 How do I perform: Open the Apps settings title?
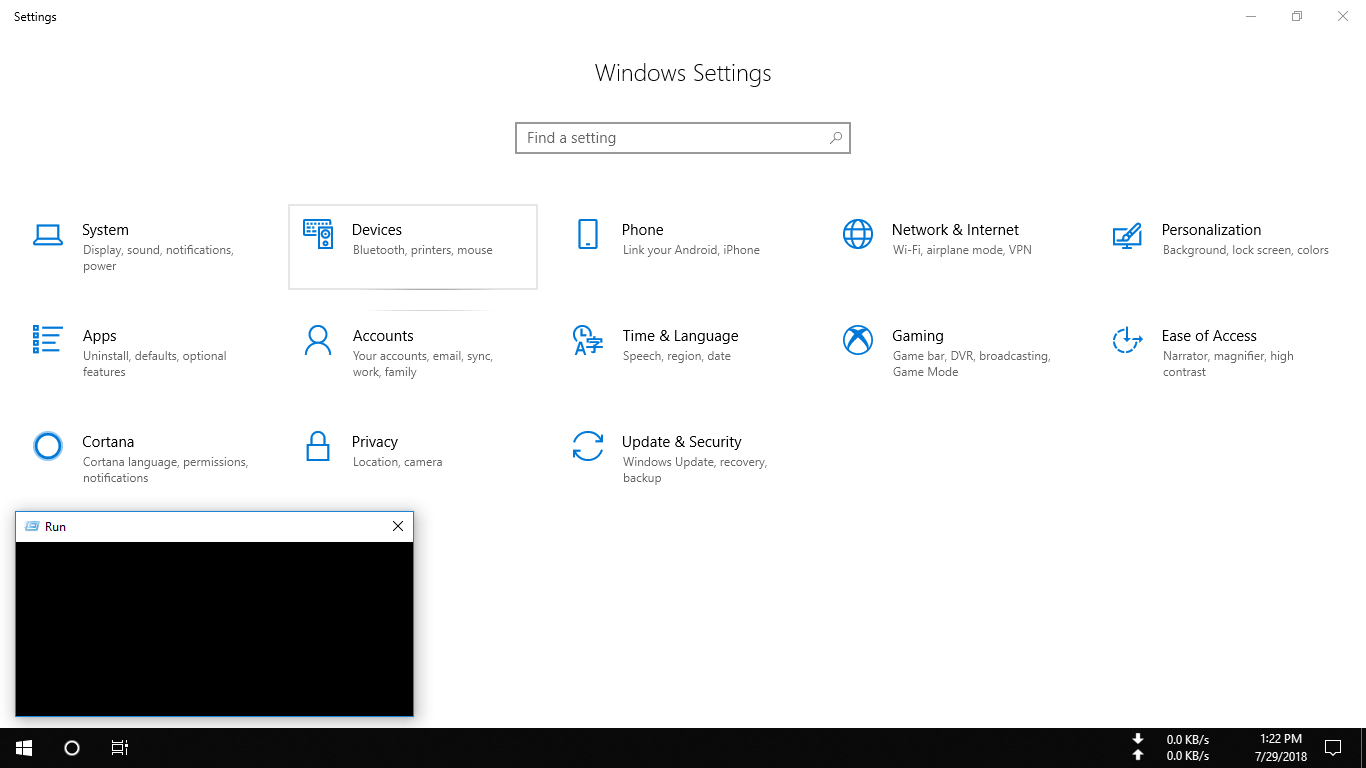(x=100, y=336)
